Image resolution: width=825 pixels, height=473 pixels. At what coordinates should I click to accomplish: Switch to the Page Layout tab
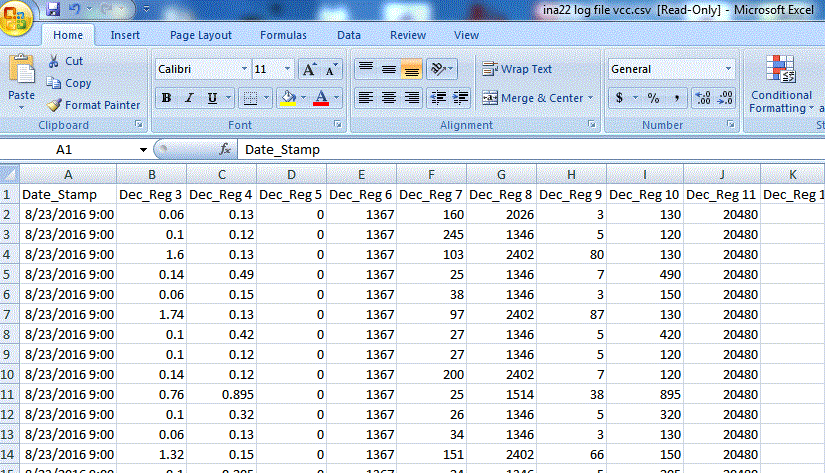point(201,35)
